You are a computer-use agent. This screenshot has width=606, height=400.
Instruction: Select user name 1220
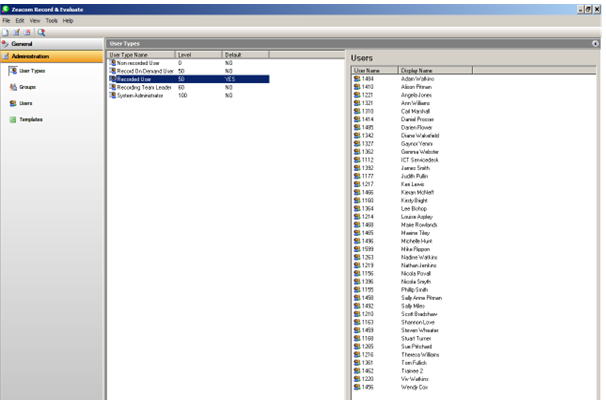pos(368,379)
